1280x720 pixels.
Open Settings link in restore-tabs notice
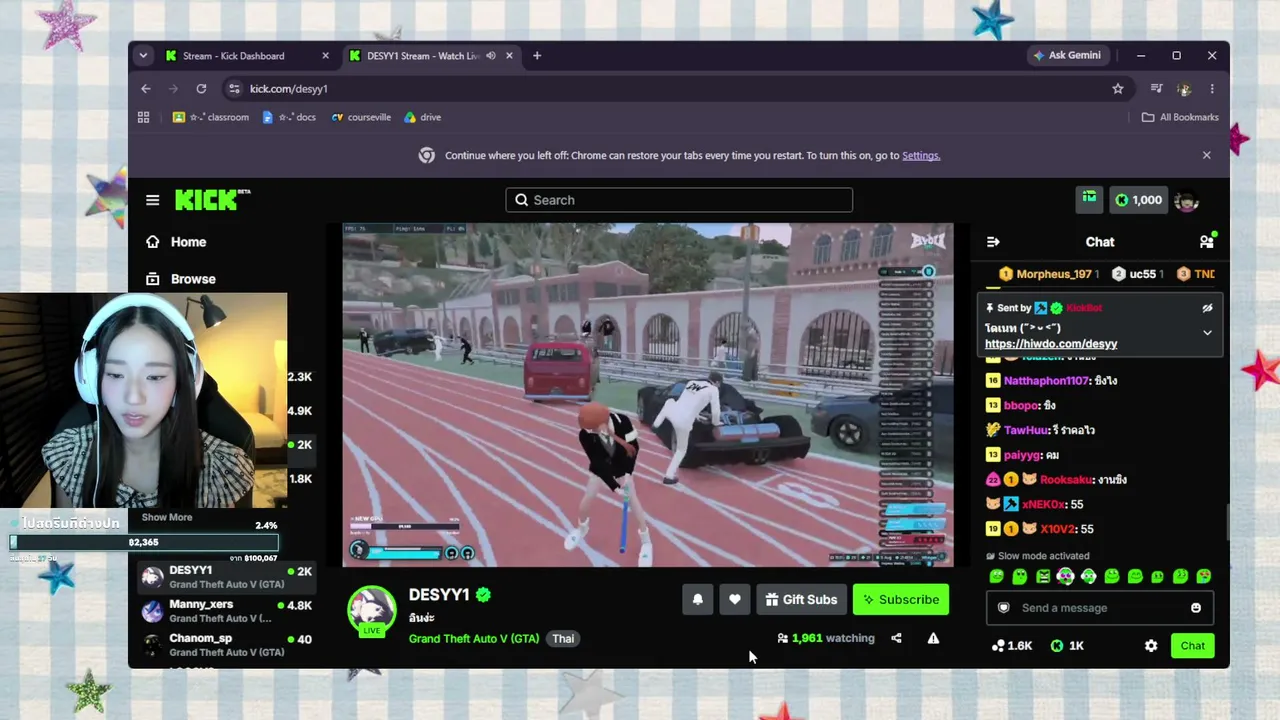(x=921, y=156)
